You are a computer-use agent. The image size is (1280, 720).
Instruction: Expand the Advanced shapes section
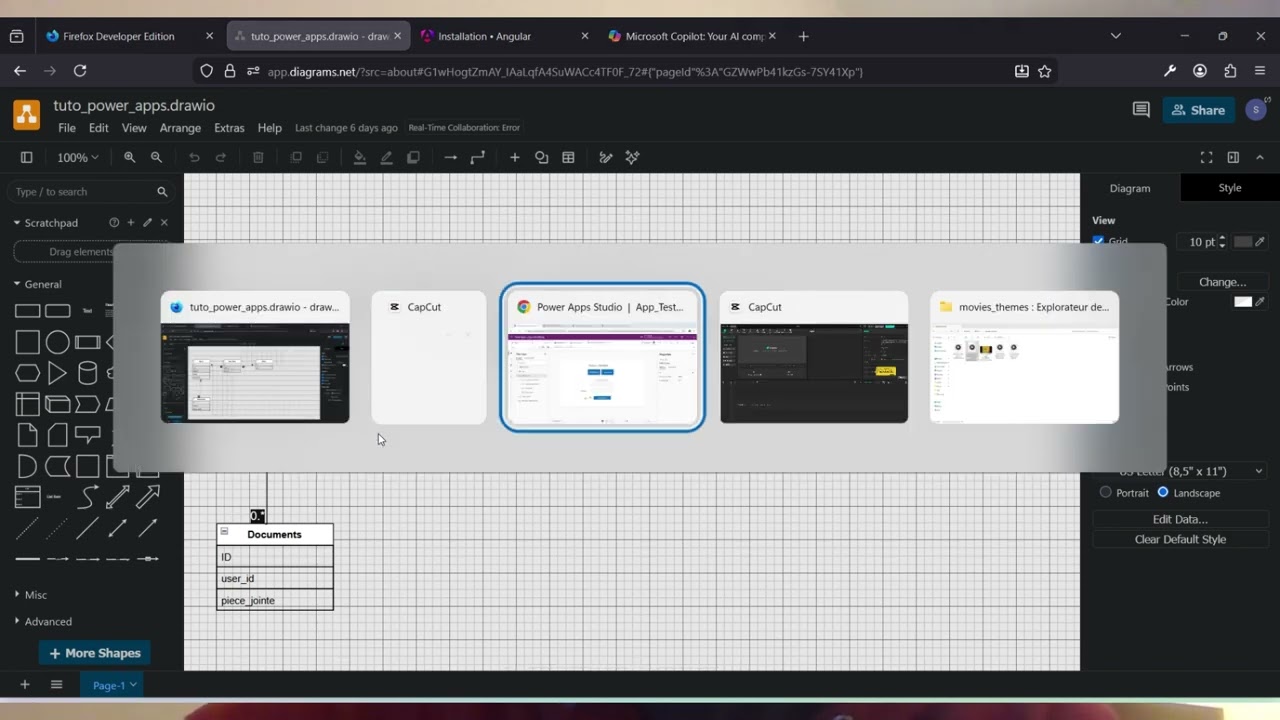(x=17, y=621)
